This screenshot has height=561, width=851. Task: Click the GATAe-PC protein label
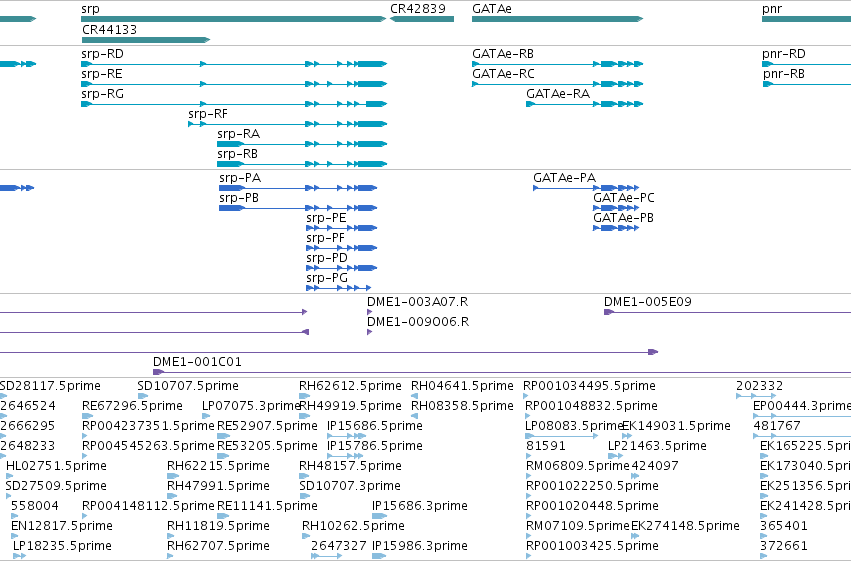pyautogui.click(x=624, y=197)
